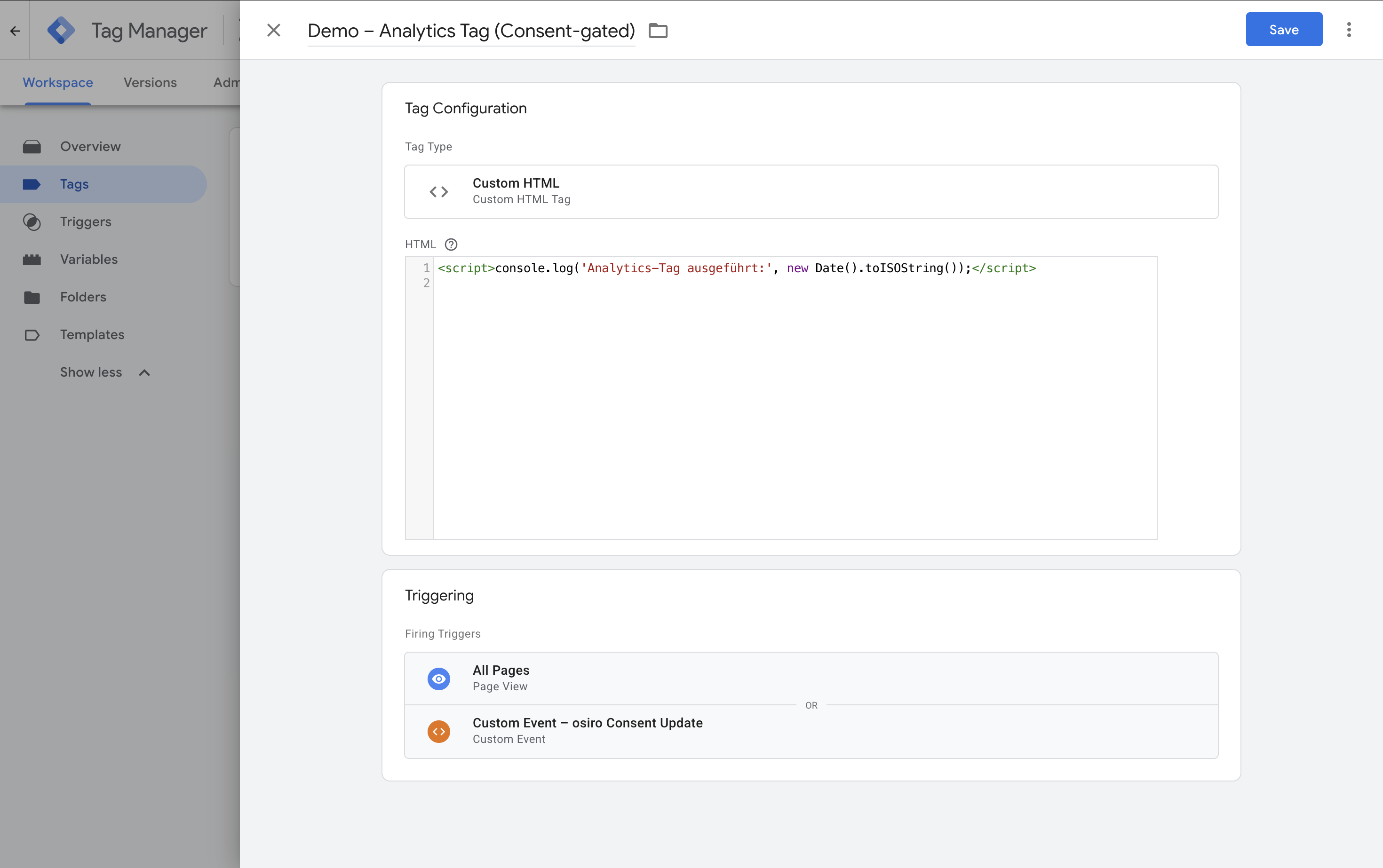
Task: Click the Custom Event orange code icon
Action: tap(438, 731)
